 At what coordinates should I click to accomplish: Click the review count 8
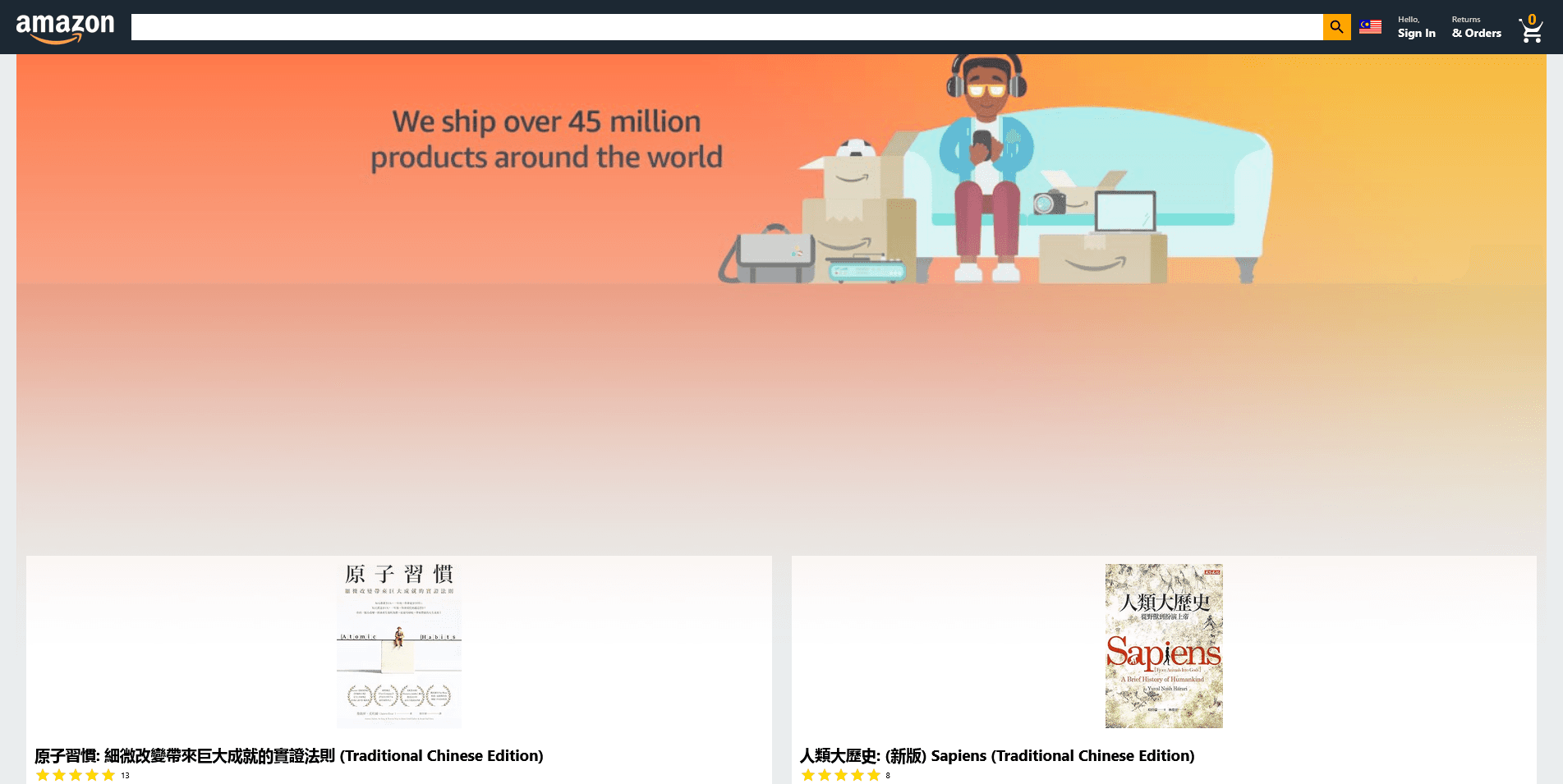(x=888, y=775)
